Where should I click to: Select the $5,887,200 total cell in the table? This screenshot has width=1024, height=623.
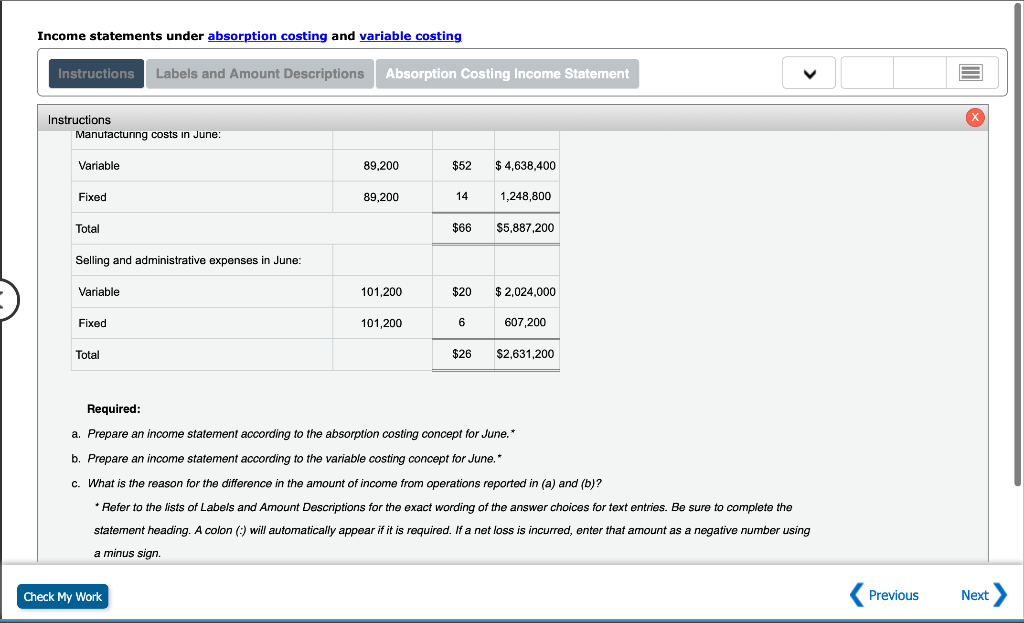524,228
